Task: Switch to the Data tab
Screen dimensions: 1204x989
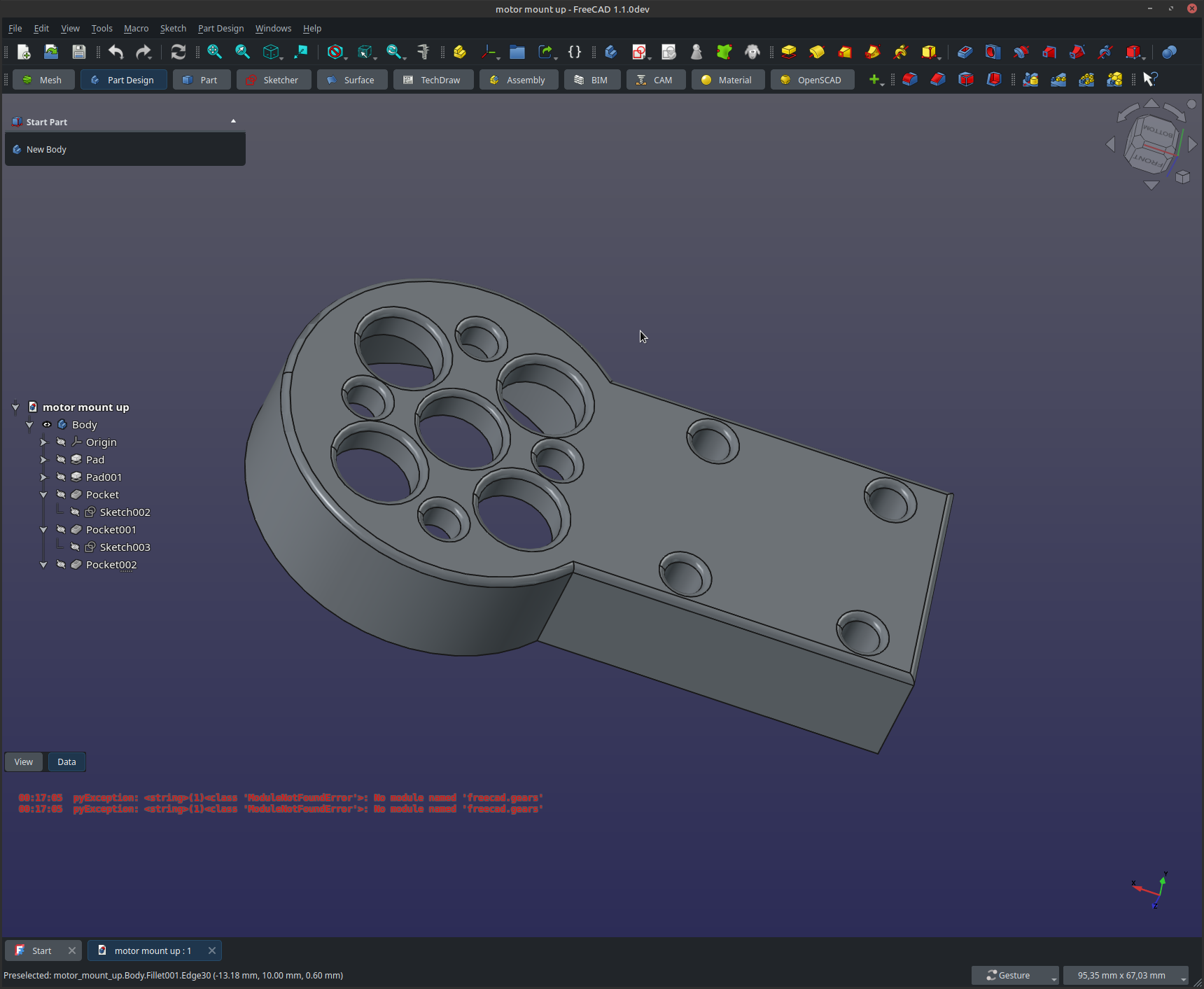Action: pos(66,762)
